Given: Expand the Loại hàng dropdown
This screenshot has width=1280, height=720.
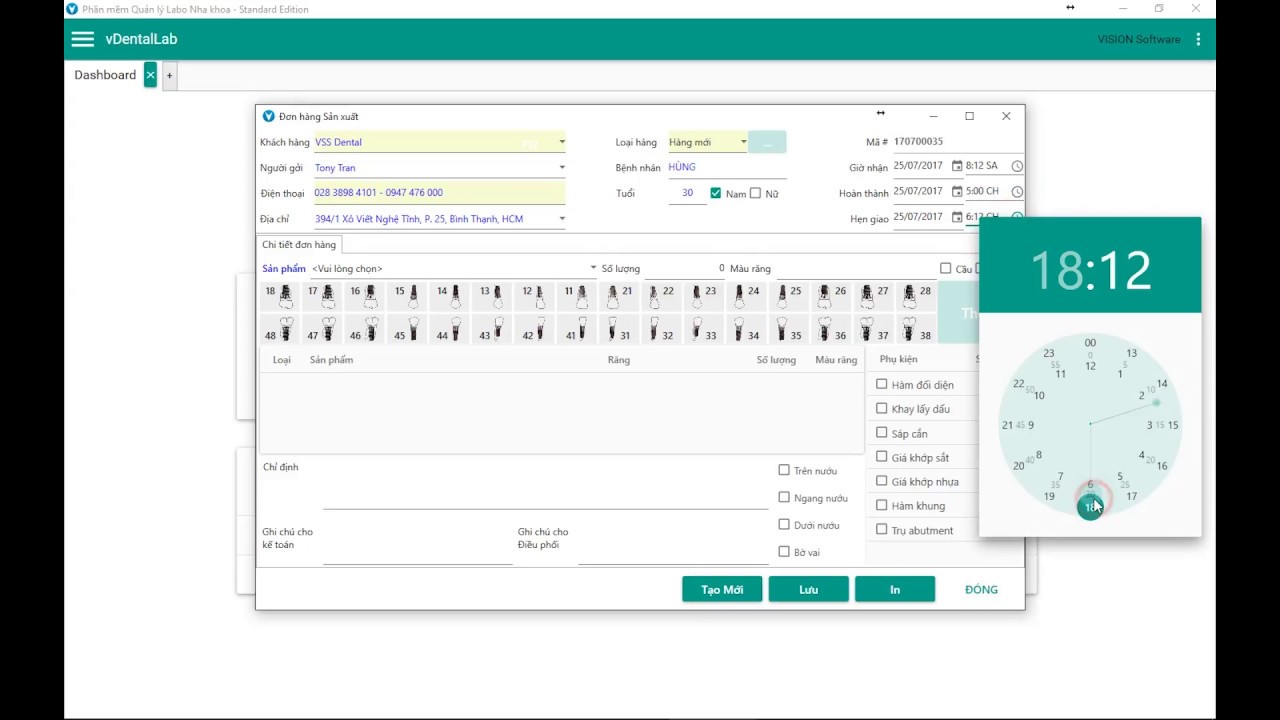Looking at the screenshot, I should (x=743, y=142).
